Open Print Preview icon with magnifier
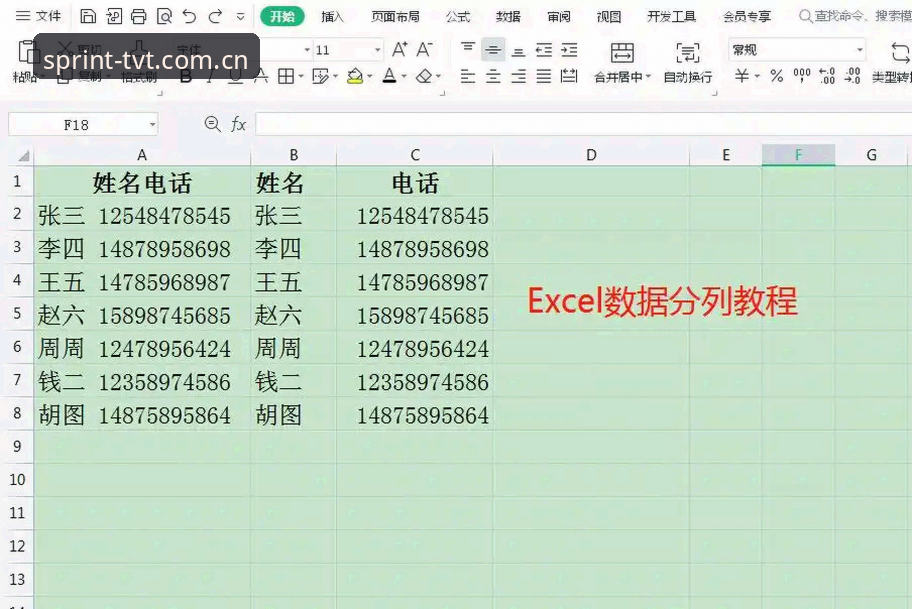 coord(165,16)
